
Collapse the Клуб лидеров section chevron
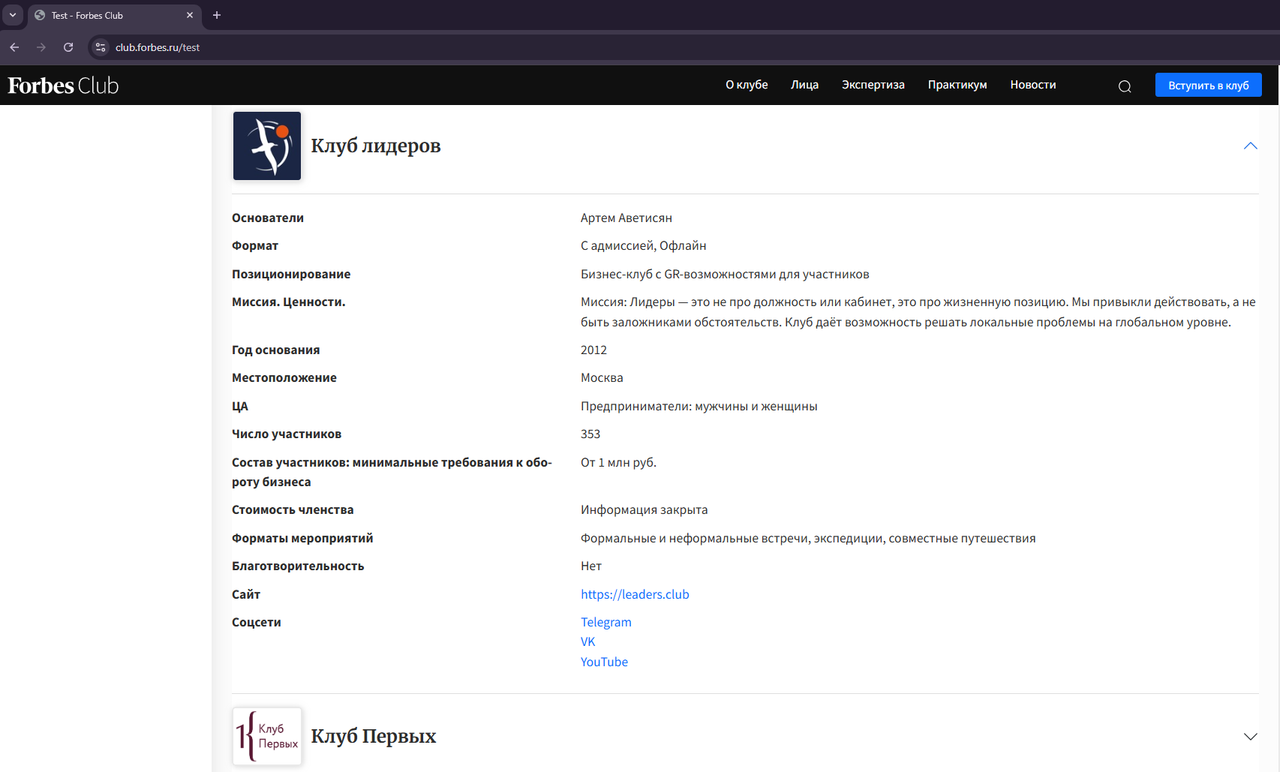(x=1250, y=146)
